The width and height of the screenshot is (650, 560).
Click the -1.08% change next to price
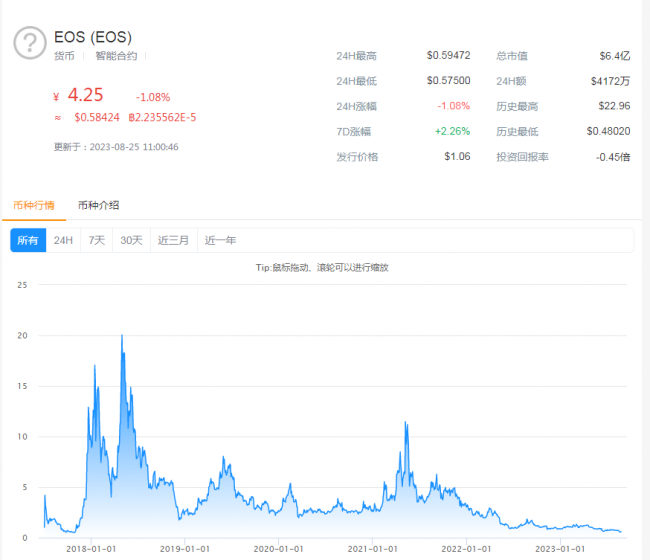click(x=153, y=97)
